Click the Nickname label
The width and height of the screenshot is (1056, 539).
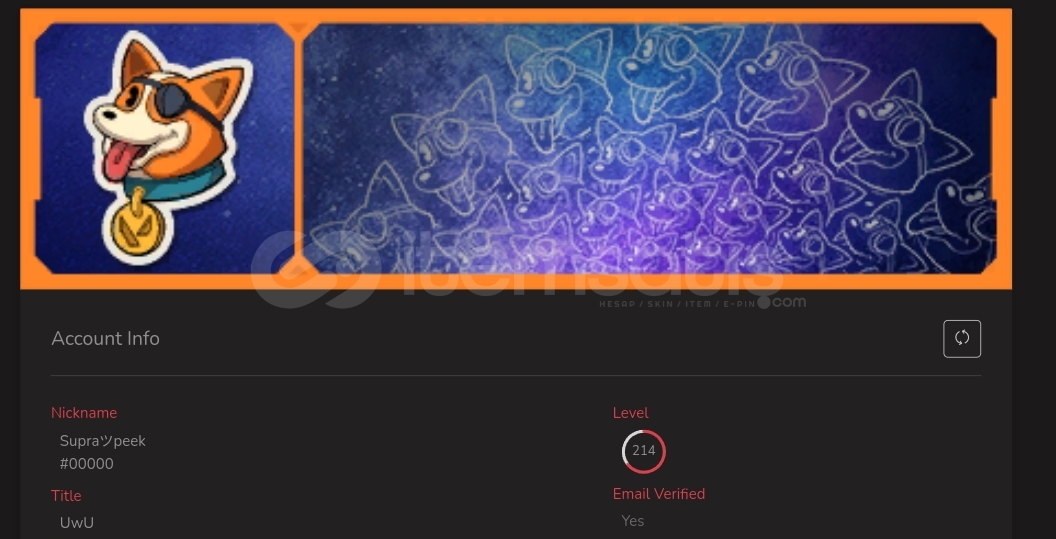84,413
